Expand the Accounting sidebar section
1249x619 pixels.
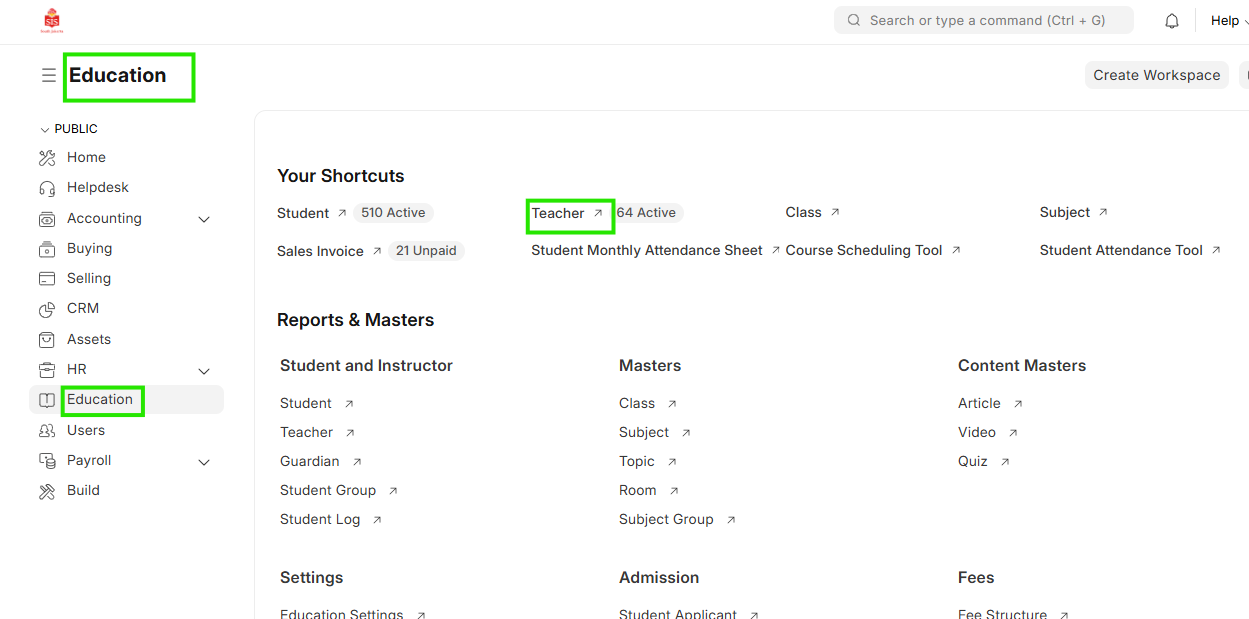204,219
